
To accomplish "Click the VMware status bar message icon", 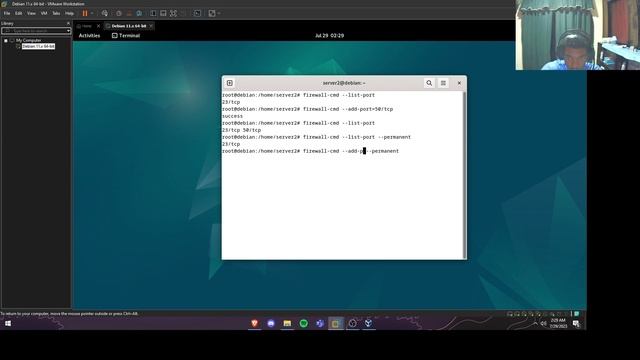I will (577, 314).
